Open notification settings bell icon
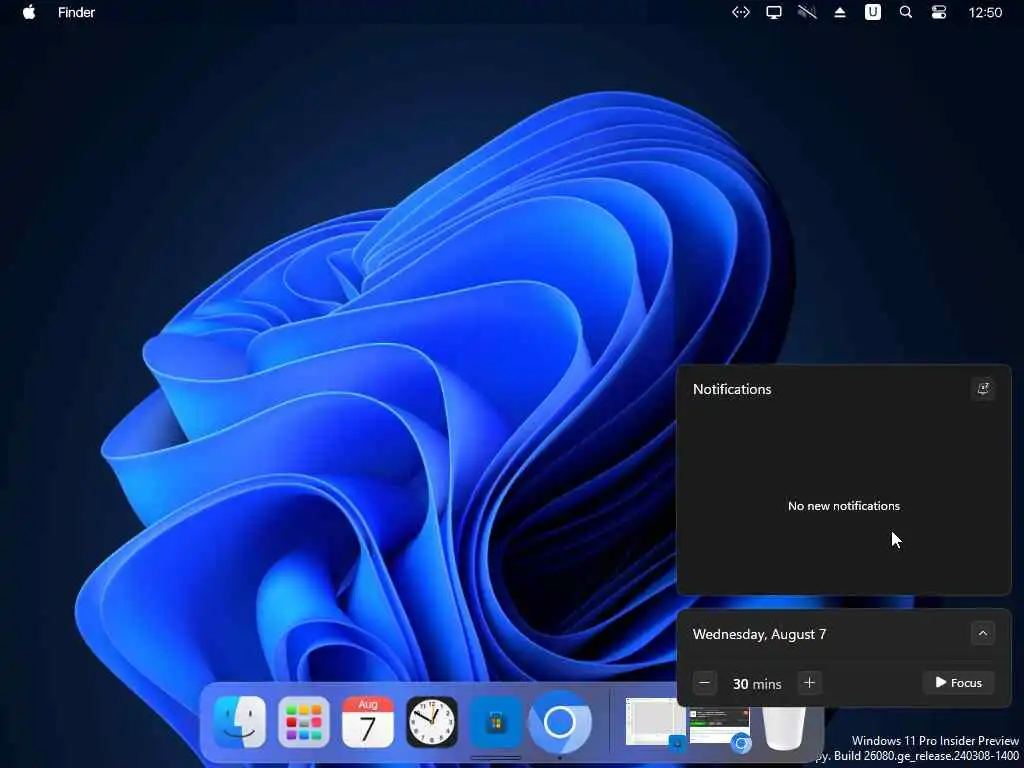1024x768 pixels. (982, 389)
